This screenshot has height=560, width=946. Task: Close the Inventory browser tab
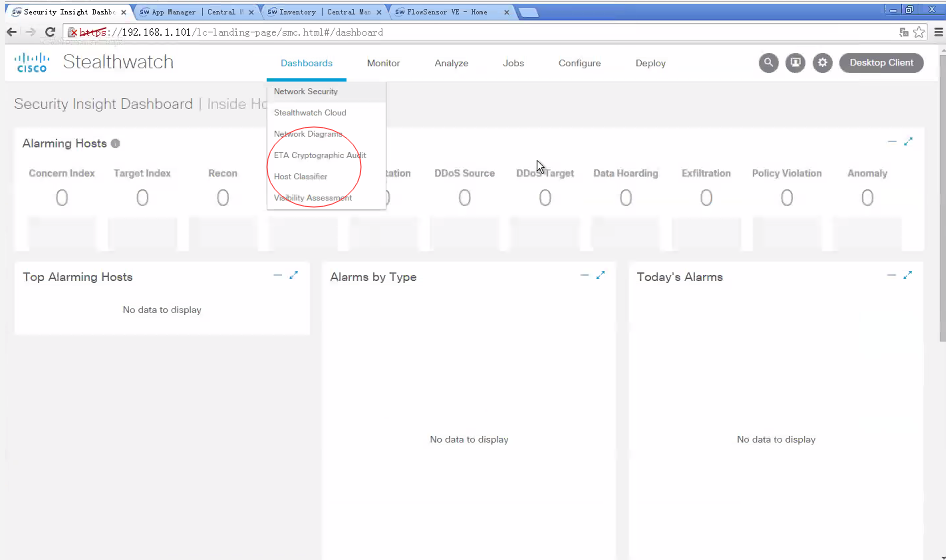pyautogui.click(x=379, y=12)
